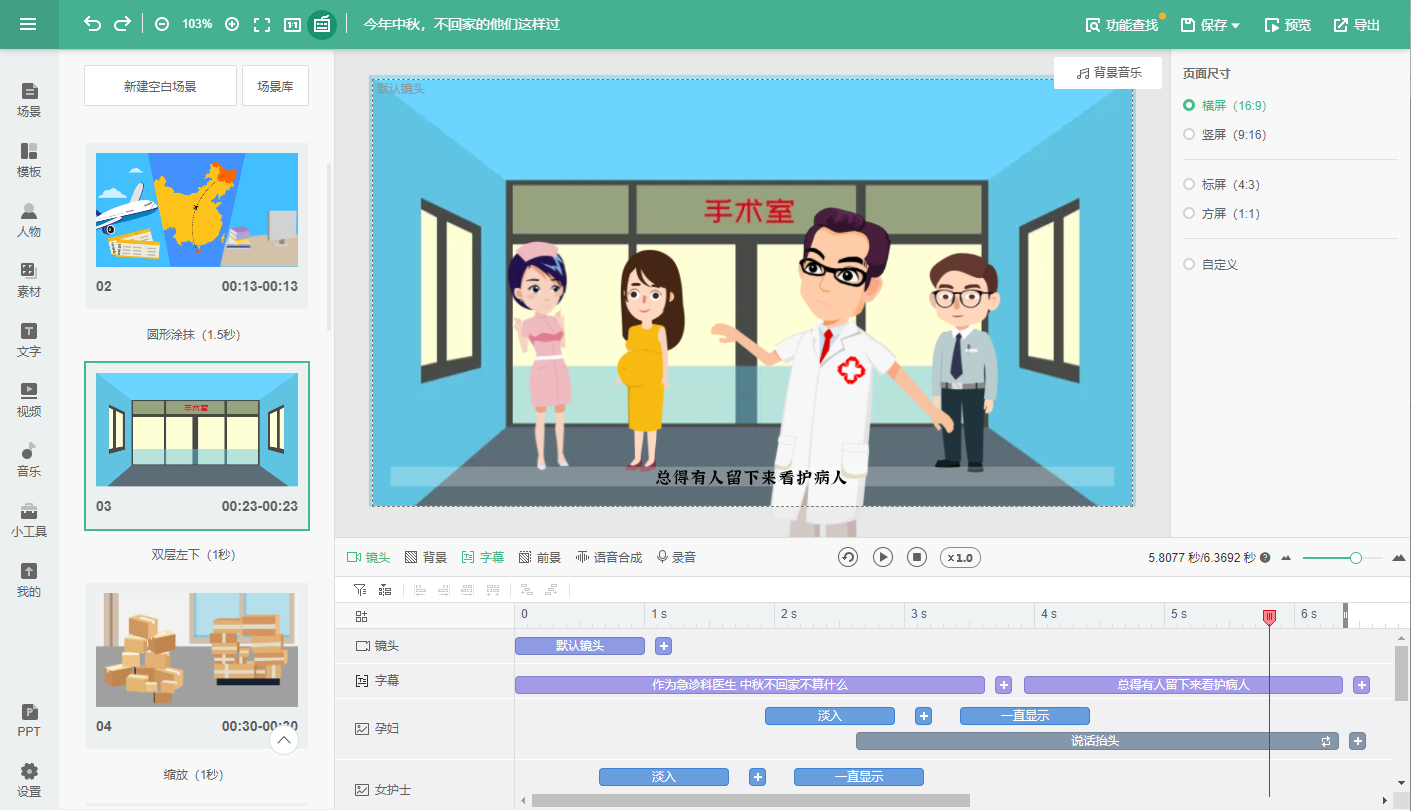Open the PPT import tool
Image resolution: width=1411 pixels, height=811 pixels.
tap(29, 720)
